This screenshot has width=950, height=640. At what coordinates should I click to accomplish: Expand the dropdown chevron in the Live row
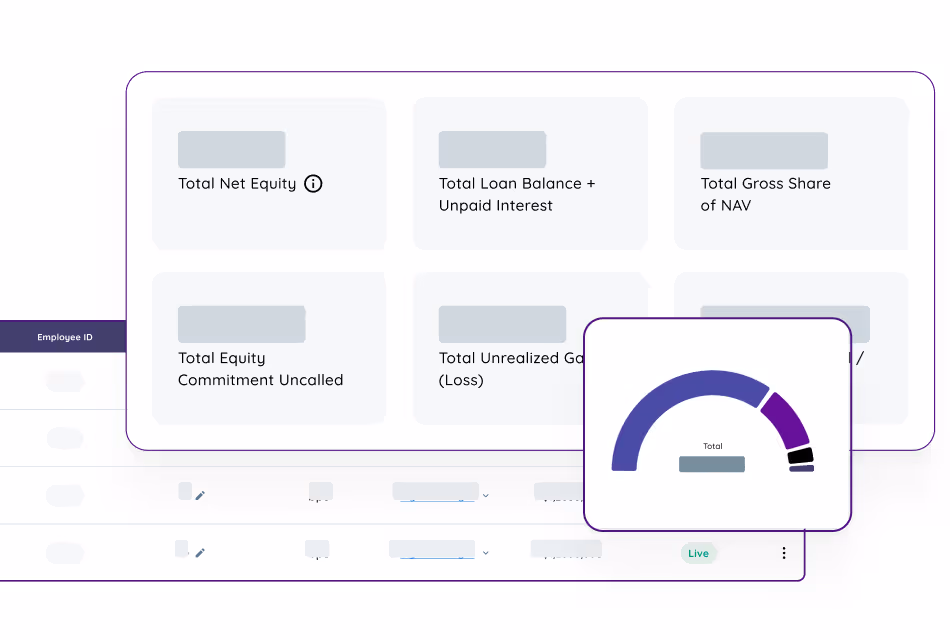pyautogui.click(x=485, y=553)
